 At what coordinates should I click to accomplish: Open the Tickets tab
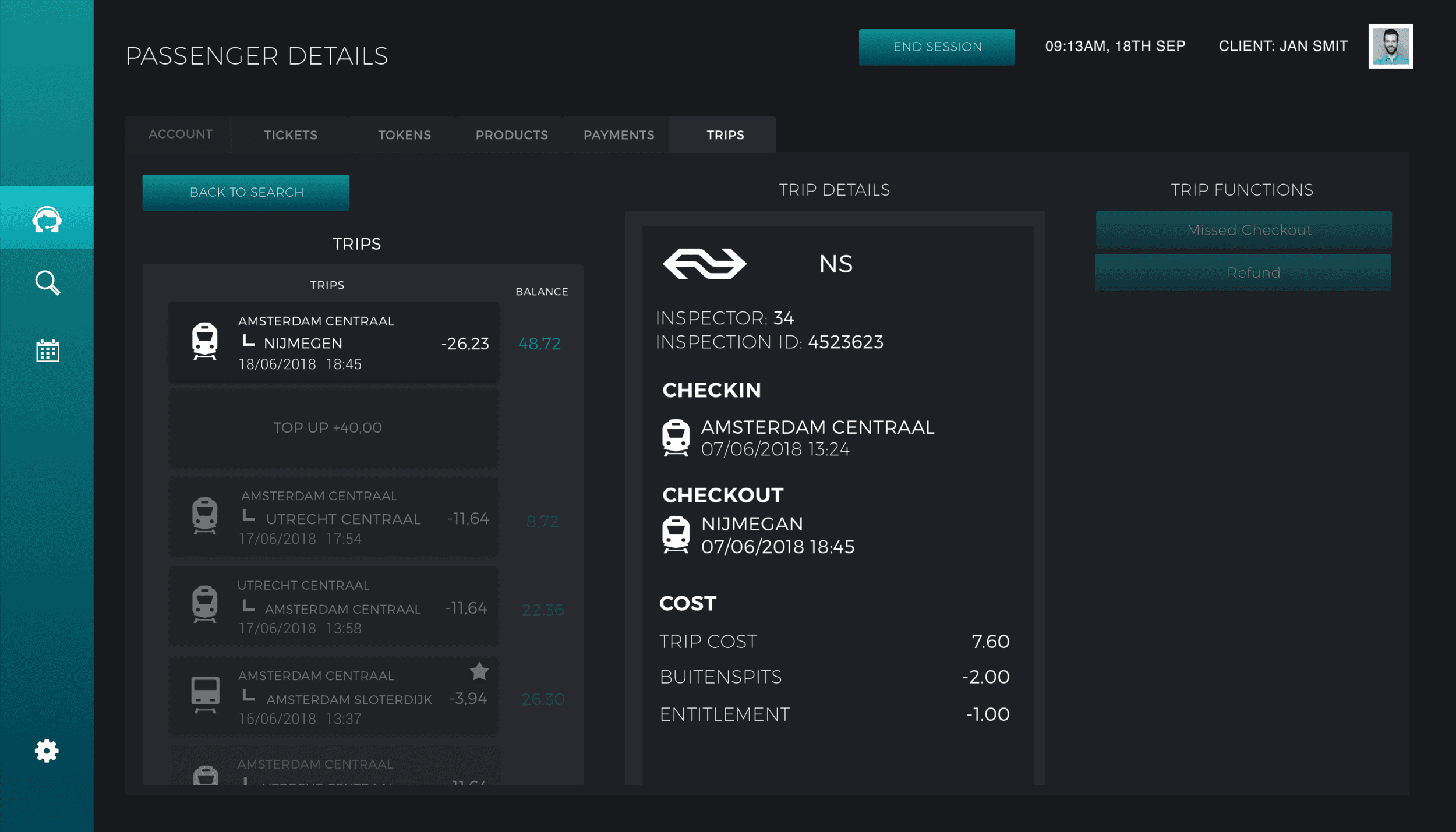[x=290, y=135]
